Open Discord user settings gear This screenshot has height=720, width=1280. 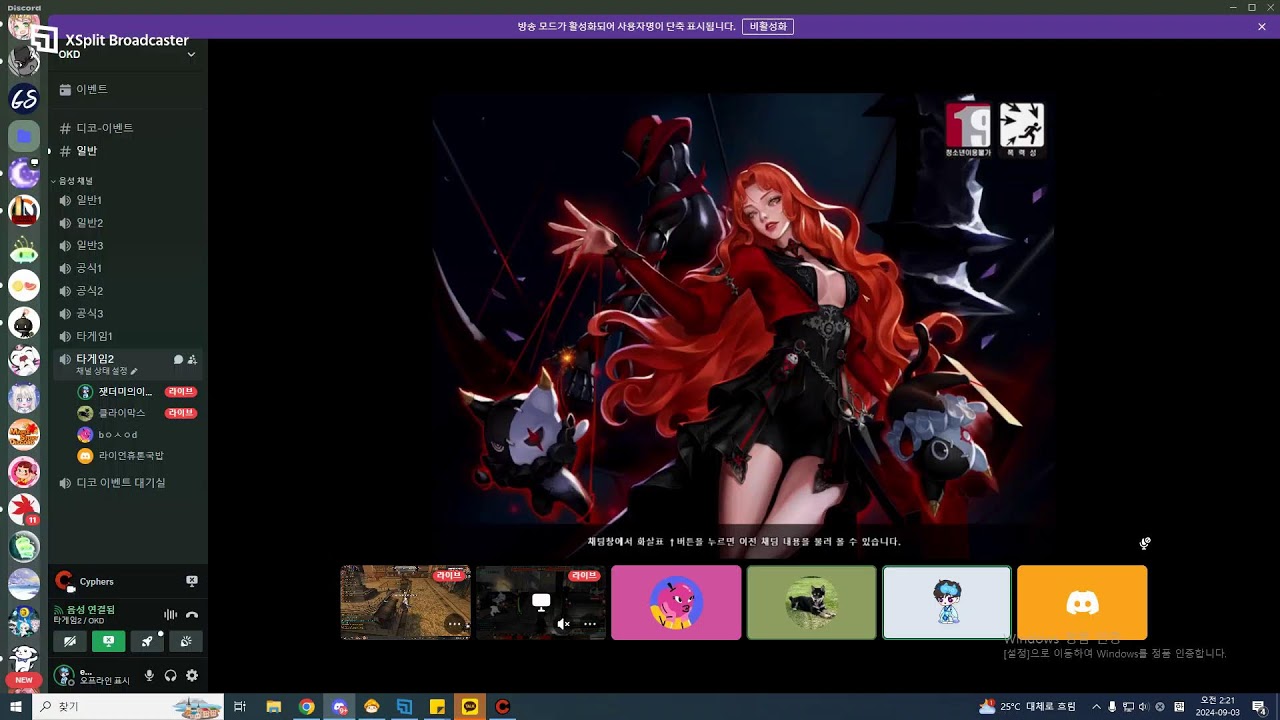[192, 676]
